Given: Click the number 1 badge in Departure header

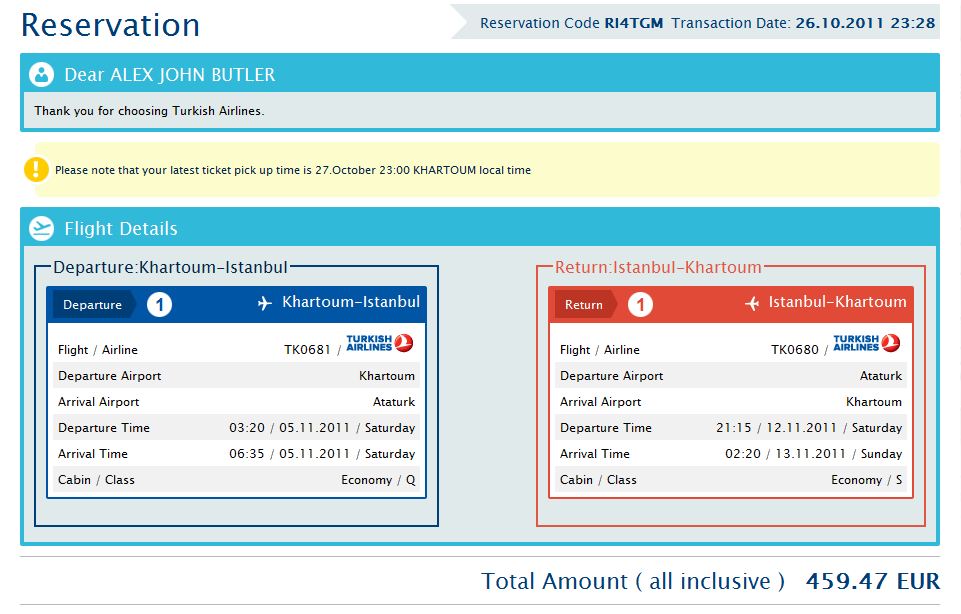Looking at the screenshot, I should (159, 305).
